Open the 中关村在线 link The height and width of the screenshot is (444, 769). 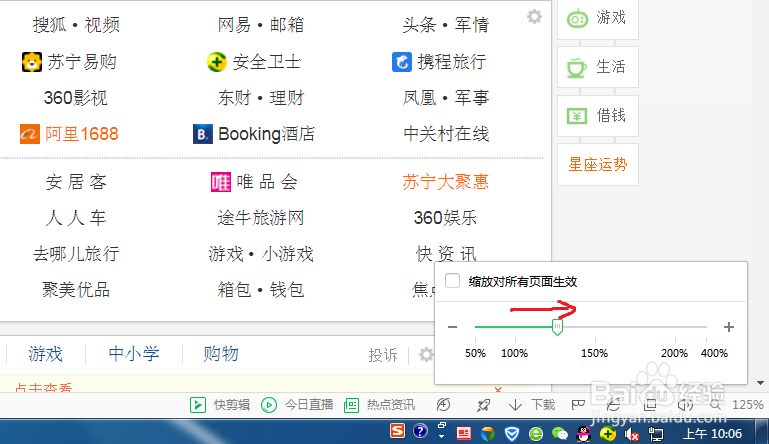pos(446,134)
